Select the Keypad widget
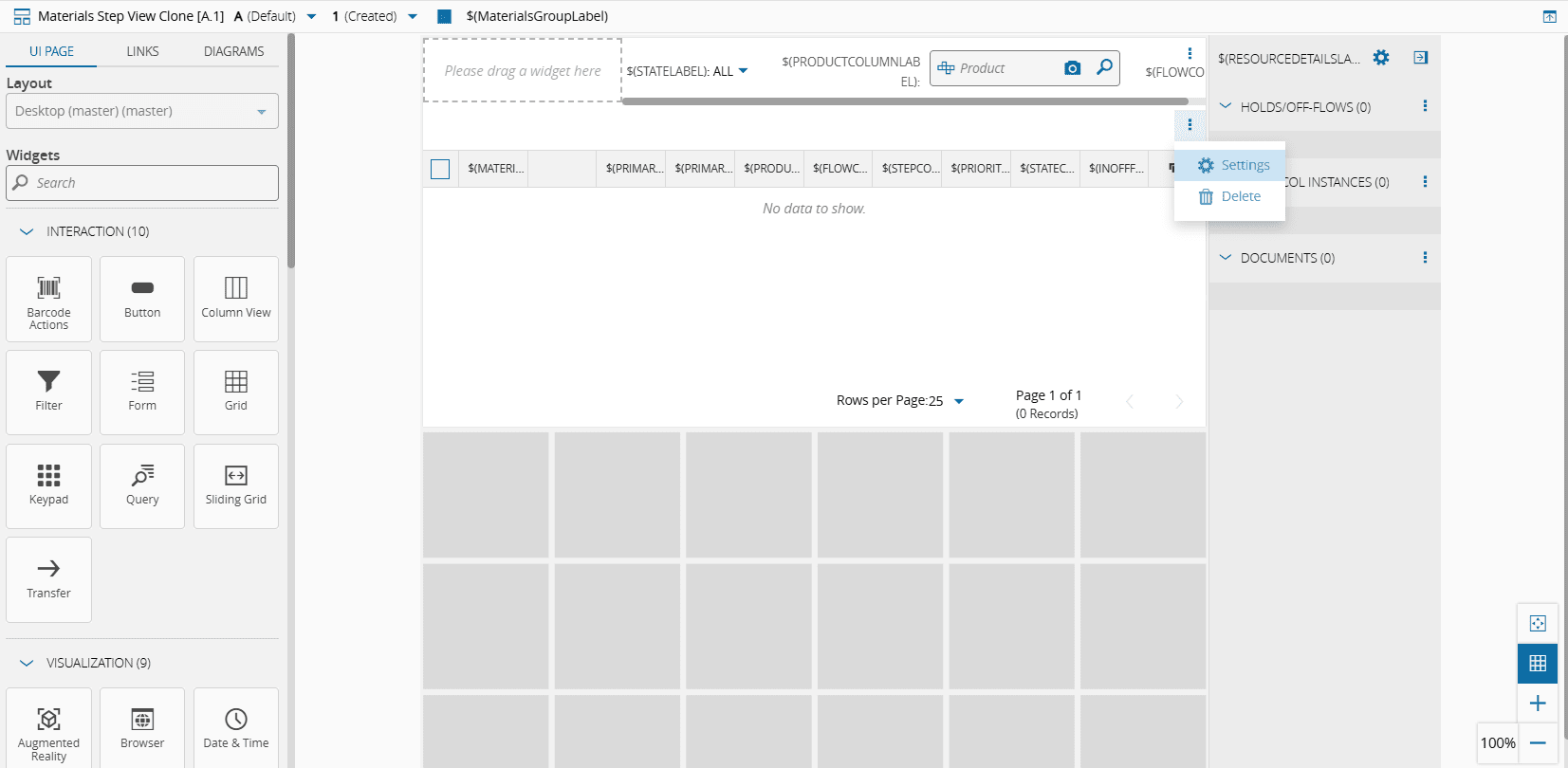 [48, 486]
